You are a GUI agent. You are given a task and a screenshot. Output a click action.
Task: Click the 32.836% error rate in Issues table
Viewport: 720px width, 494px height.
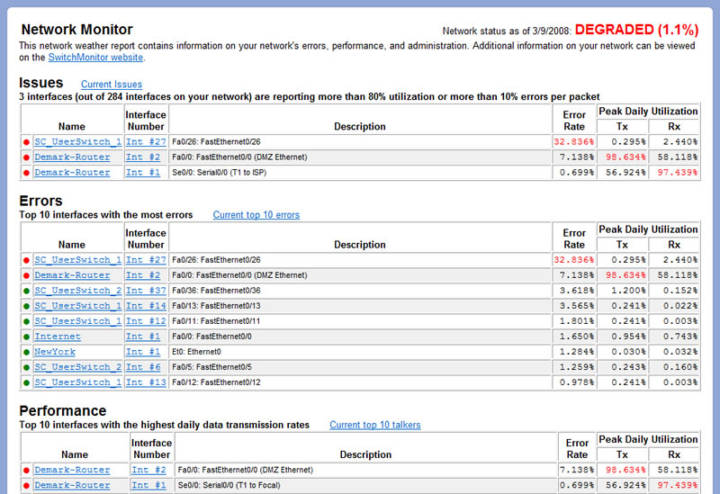[x=574, y=142]
